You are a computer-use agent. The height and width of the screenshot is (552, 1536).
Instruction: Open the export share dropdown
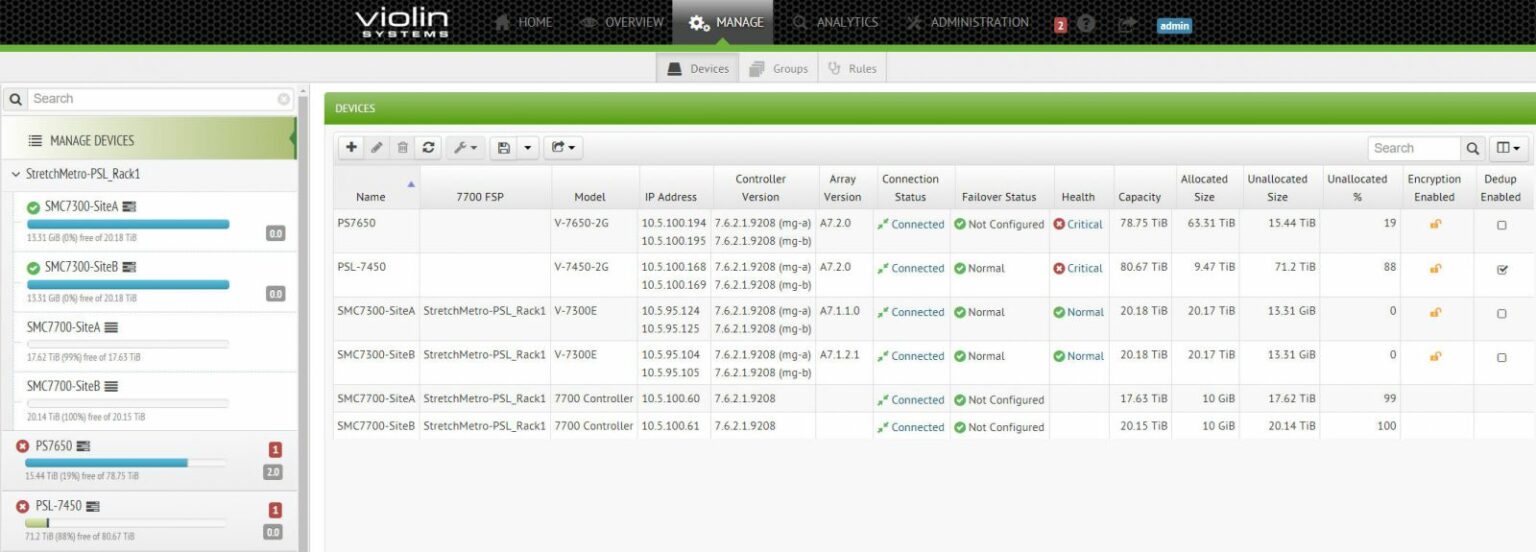pyautogui.click(x=563, y=147)
